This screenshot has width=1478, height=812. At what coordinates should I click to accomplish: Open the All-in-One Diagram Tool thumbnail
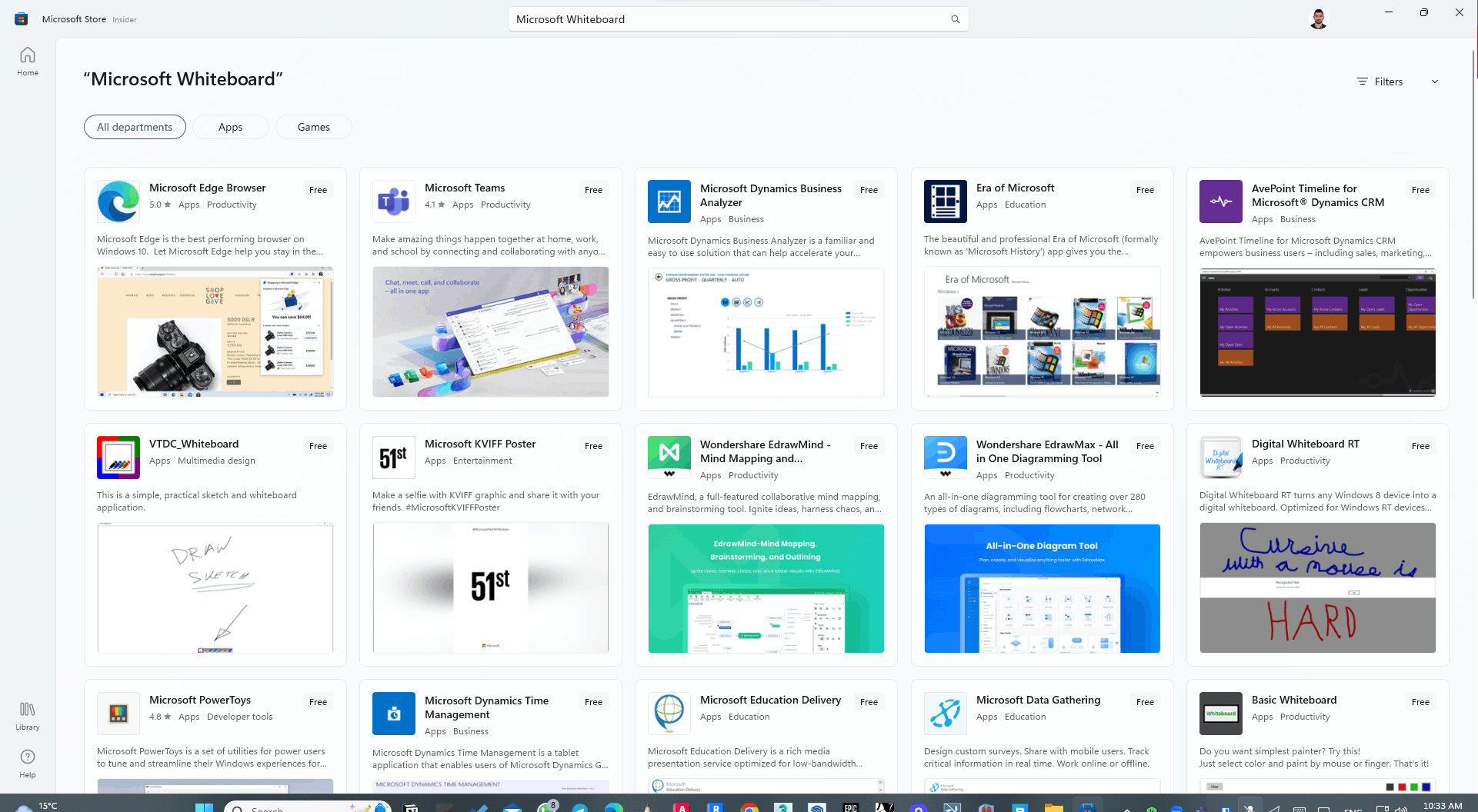tap(1043, 588)
